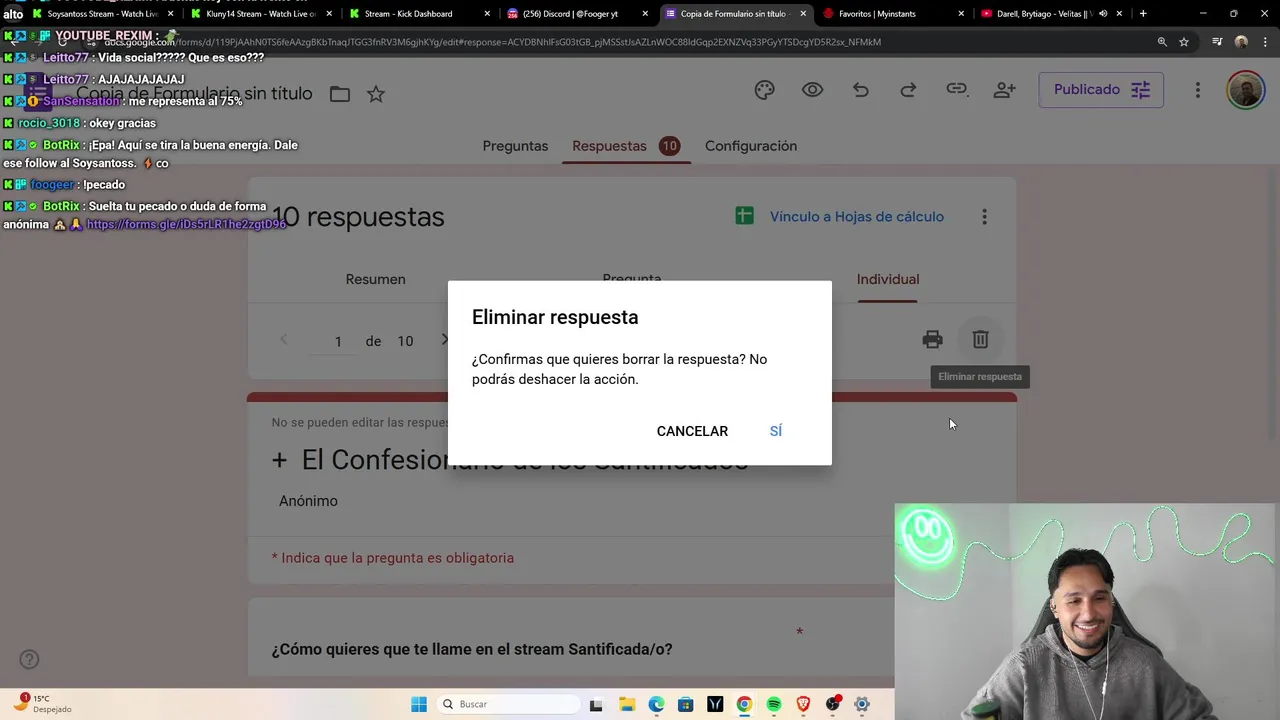Image resolution: width=1280 pixels, height=720 pixels.
Task: Click the help question mark icon
Action: [x=29, y=659]
